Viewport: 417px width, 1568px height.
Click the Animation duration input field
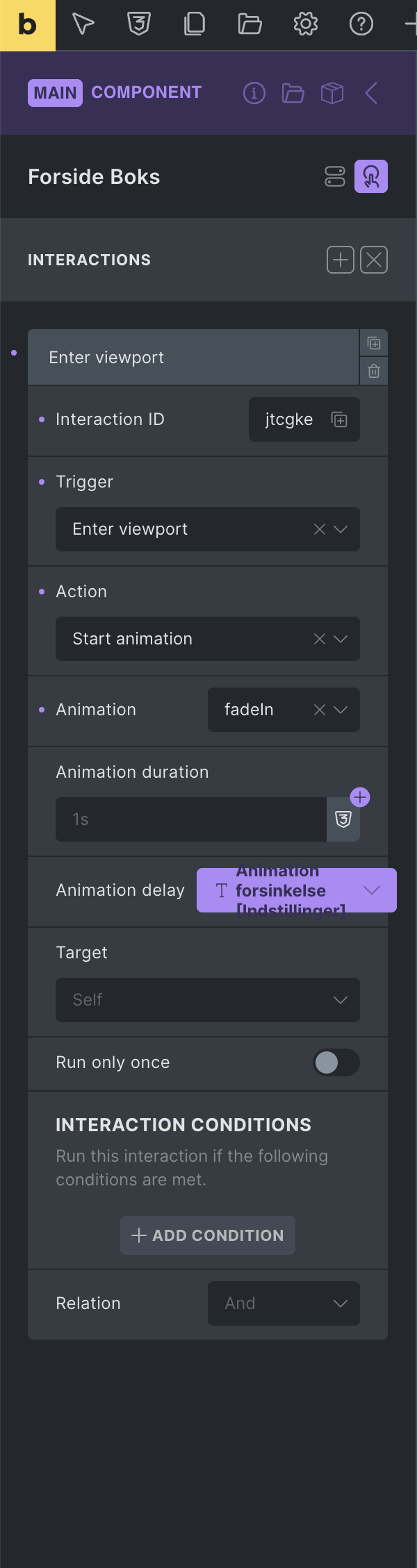point(191,819)
